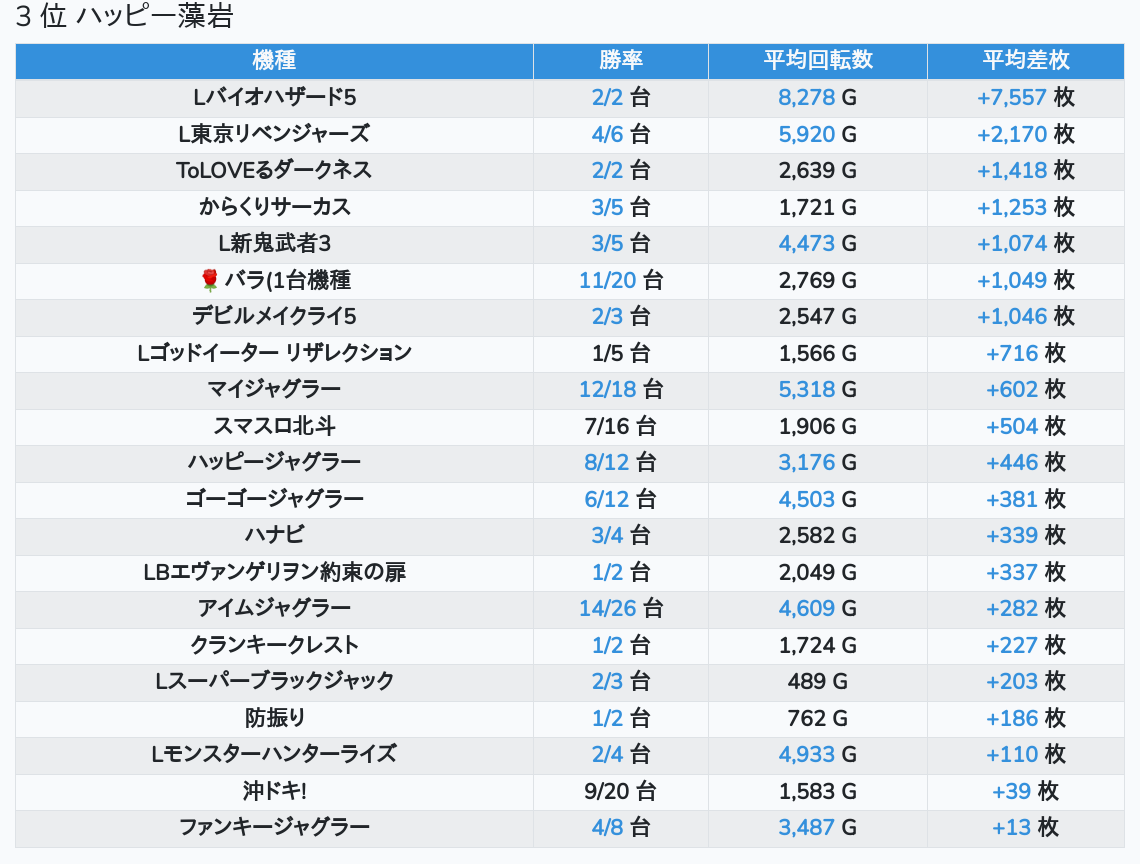Select the 平均差枚 column header
The width and height of the screenshot is (1140, 864).
1025,60
